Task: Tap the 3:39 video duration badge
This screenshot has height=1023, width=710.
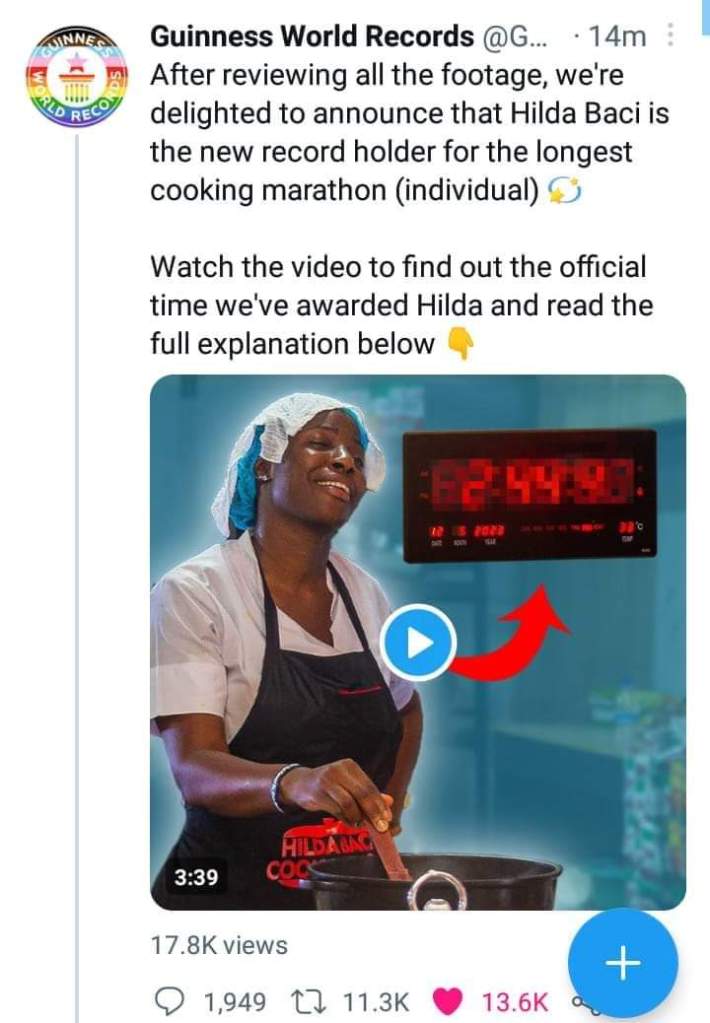Action: (196, 877)
